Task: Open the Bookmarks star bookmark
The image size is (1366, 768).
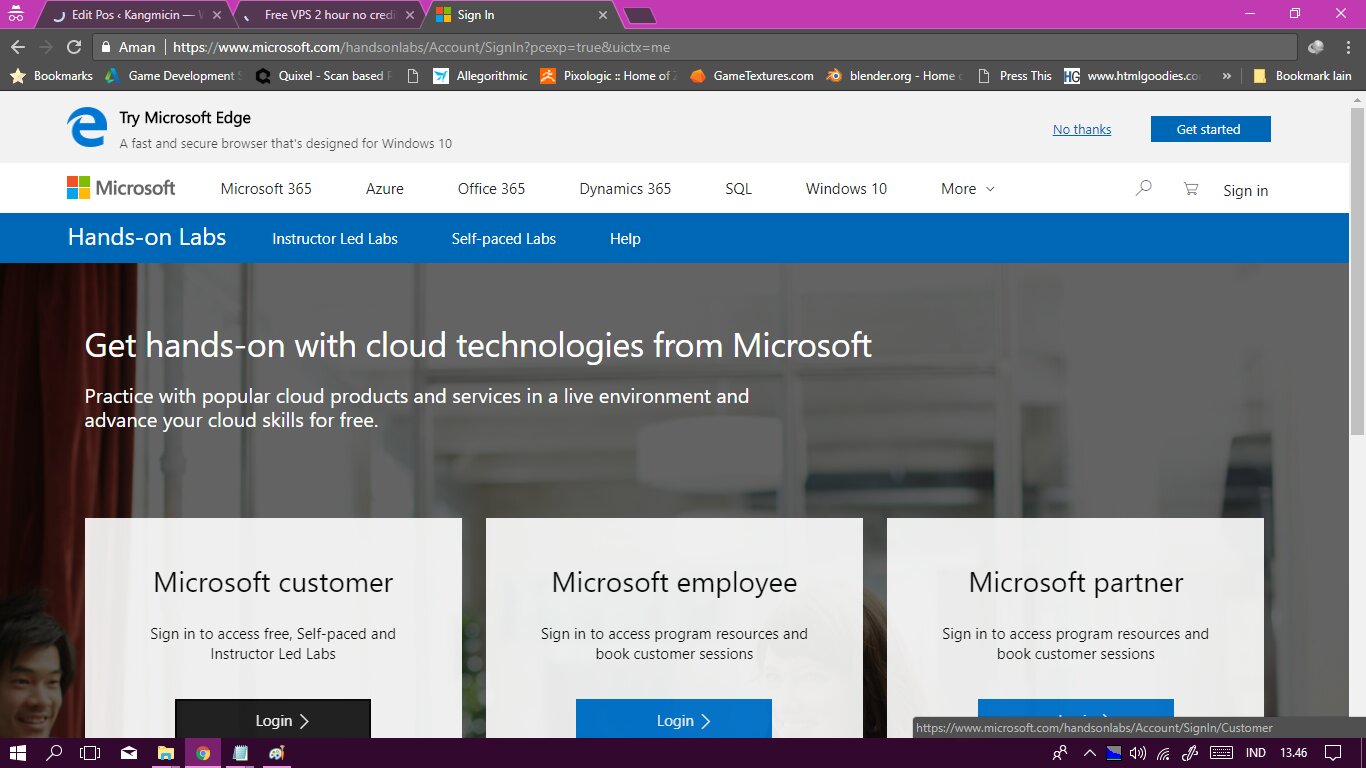Action: click(51, 76)
